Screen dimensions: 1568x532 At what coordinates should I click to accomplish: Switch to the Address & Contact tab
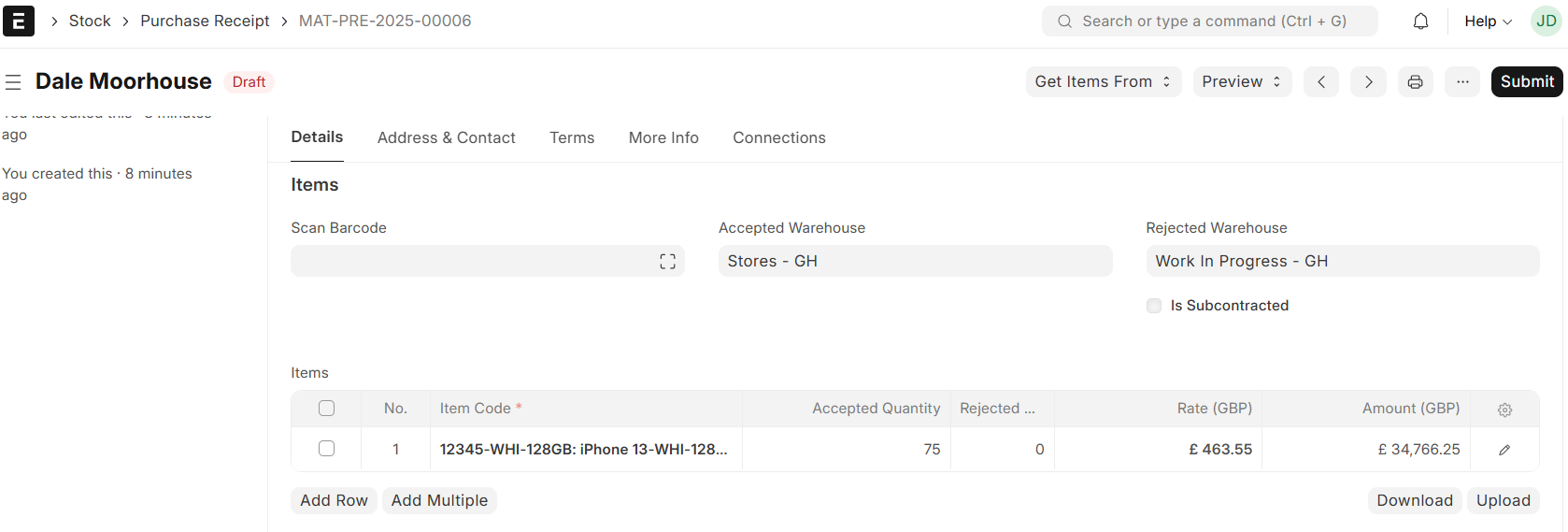pyautogui.click(x=446, y=138)
